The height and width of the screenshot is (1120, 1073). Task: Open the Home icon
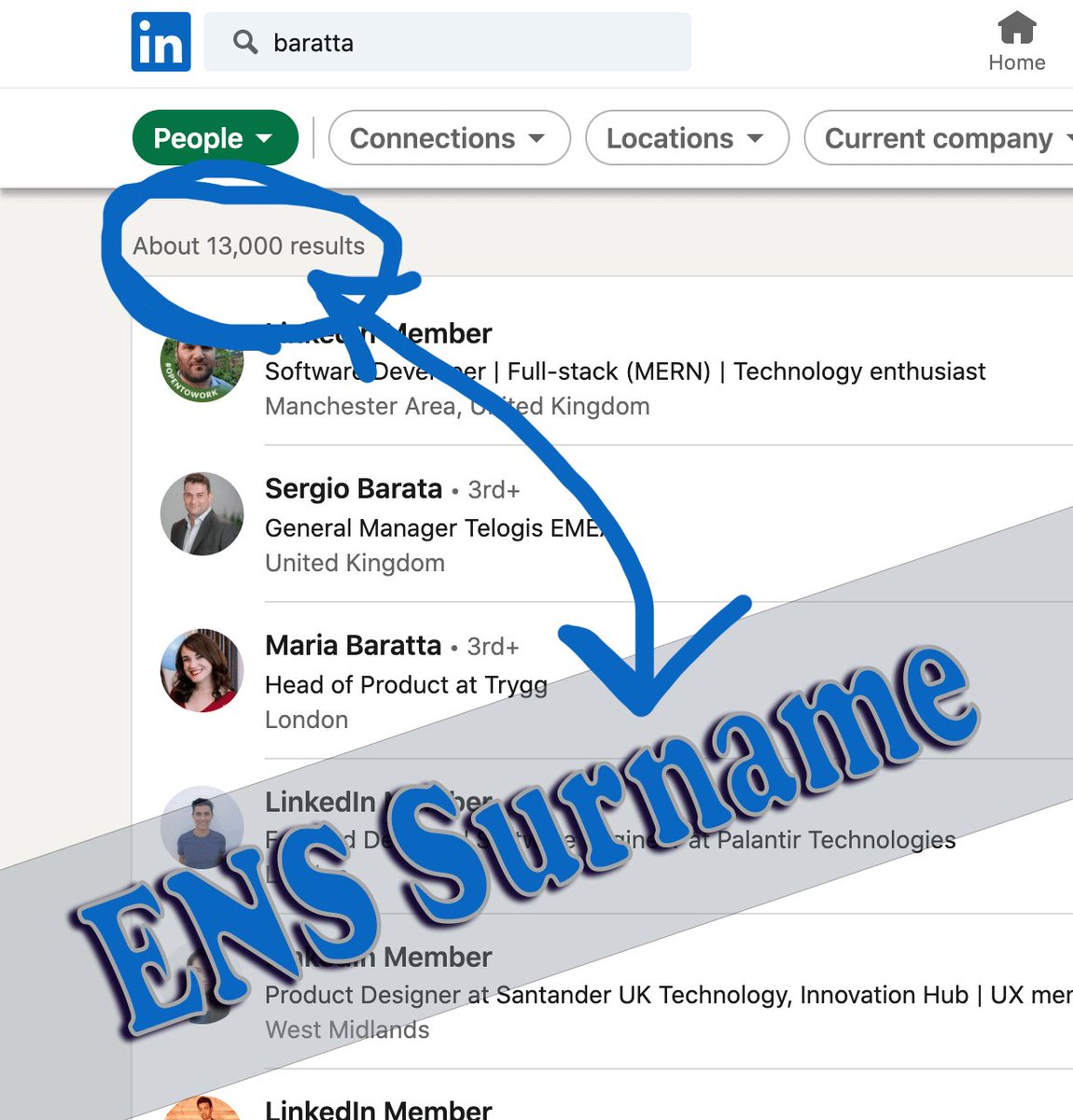pyautogui.click(x=1017, y=43)
